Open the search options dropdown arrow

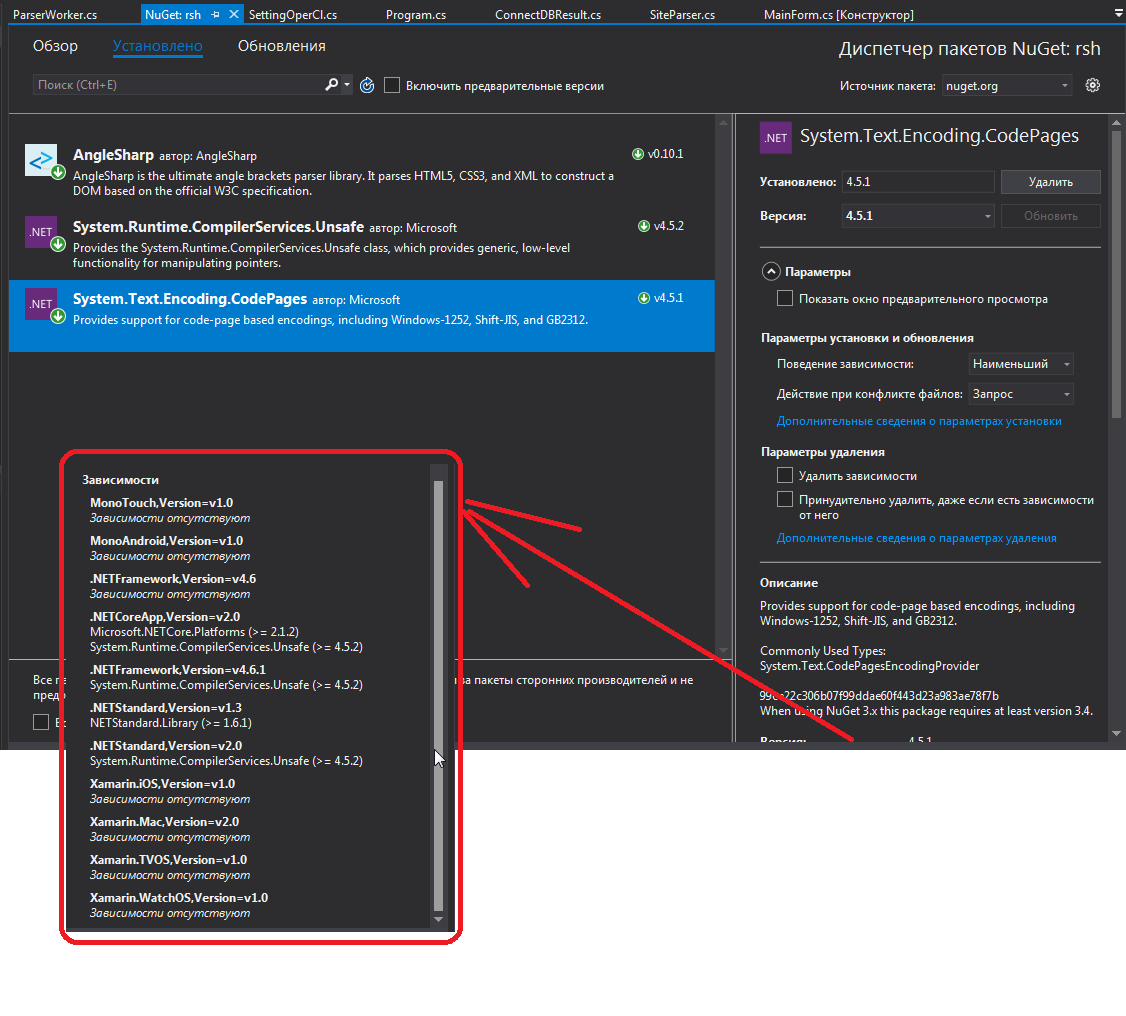click(347, 85)
